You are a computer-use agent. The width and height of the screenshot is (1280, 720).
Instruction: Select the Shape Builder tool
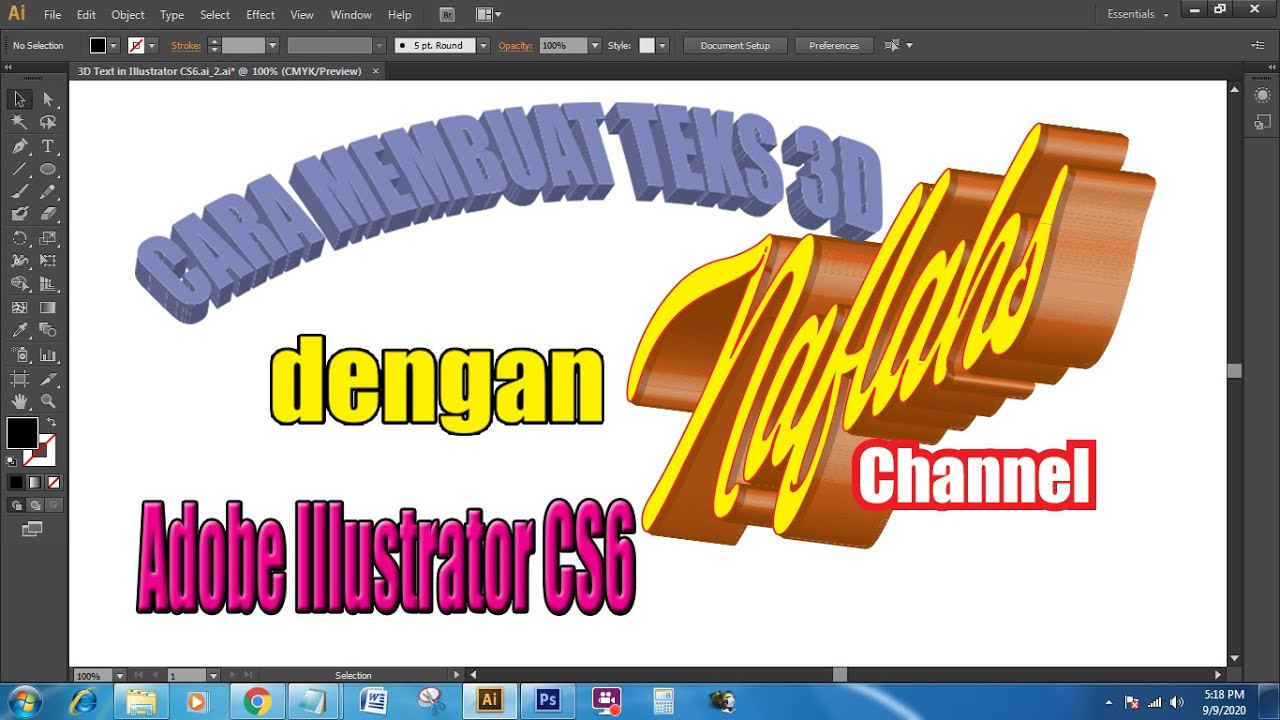(19, 284)
